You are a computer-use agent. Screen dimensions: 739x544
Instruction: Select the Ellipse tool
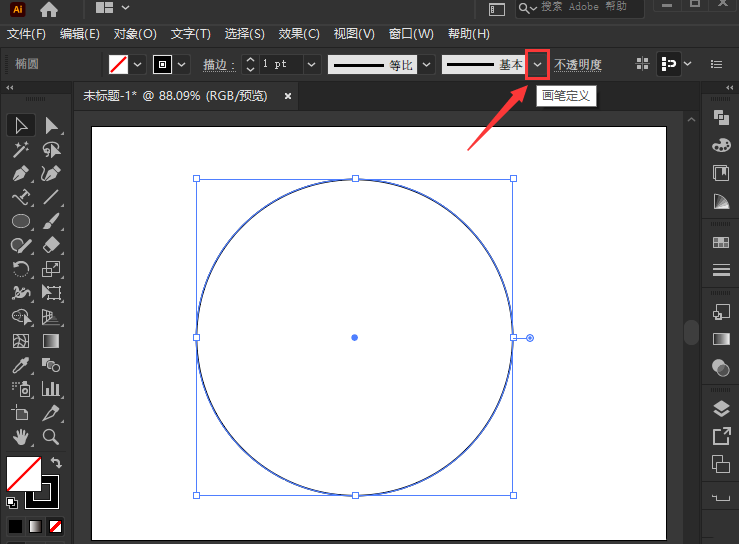20,221
